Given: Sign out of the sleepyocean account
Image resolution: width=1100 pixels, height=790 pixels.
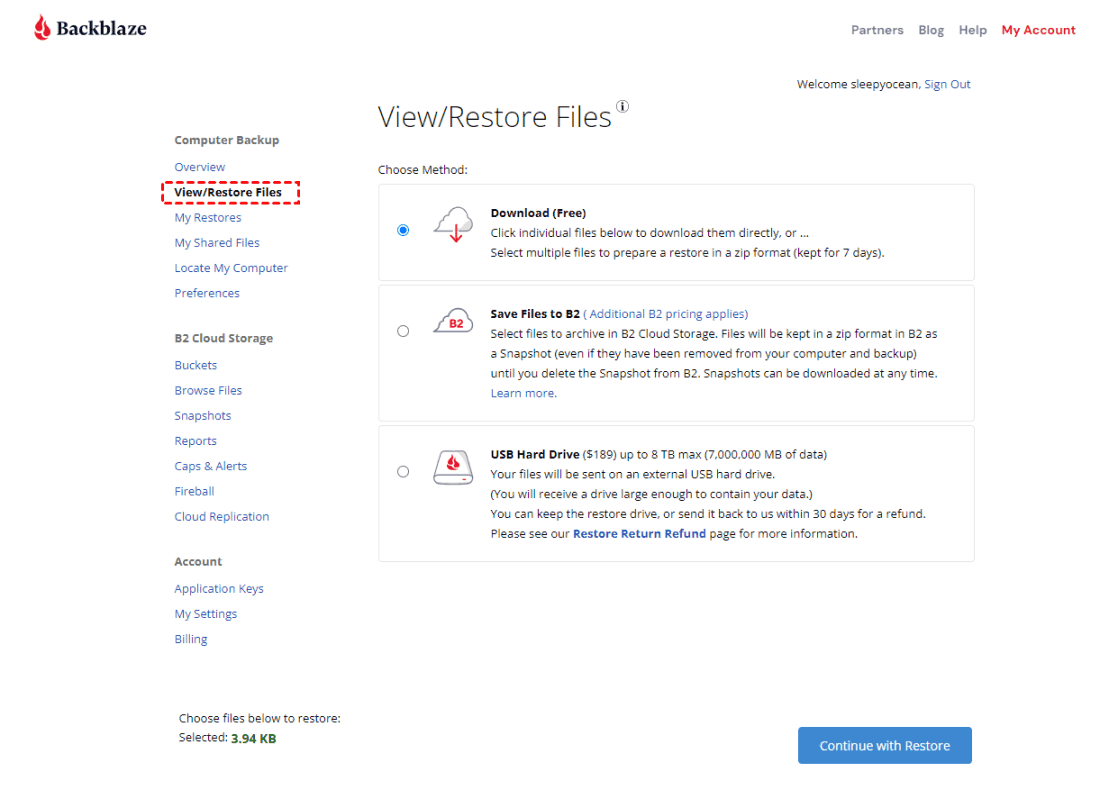Looking at the screenshot, I should pyautogui.click(x=947, y=84).
